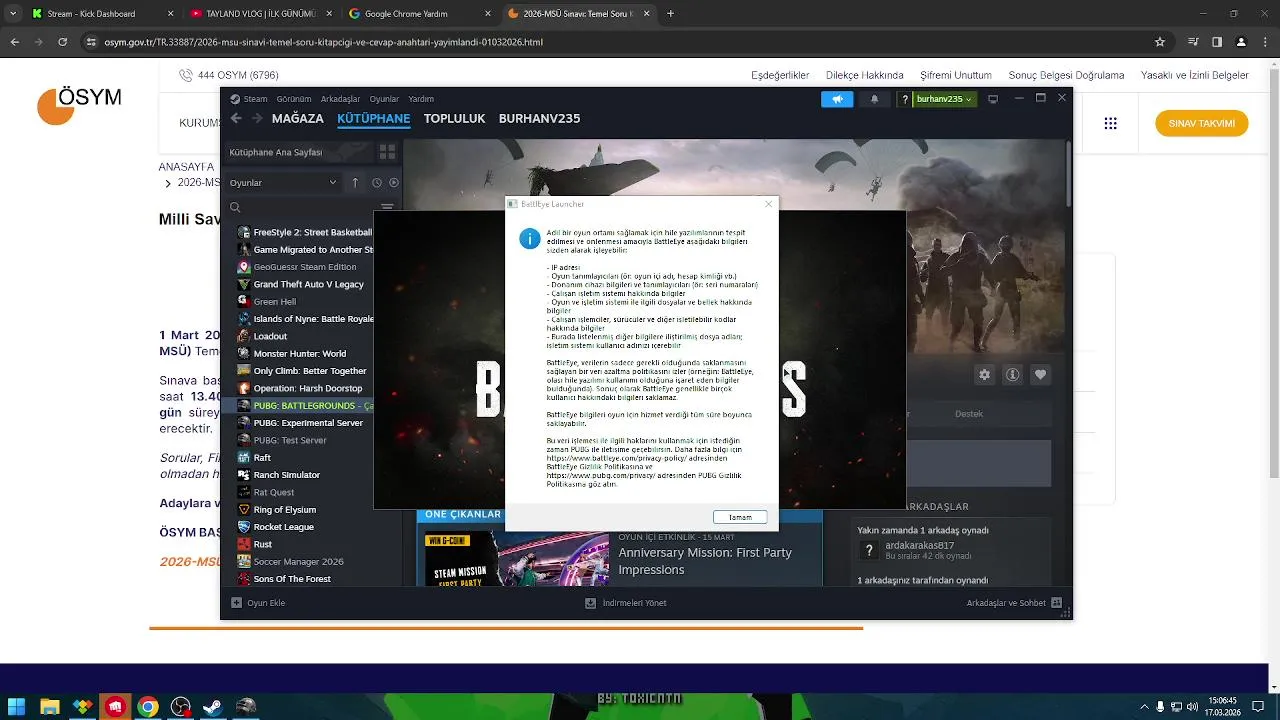Open Arkadaşlar ve Sohbet panel

[1015, 603]
